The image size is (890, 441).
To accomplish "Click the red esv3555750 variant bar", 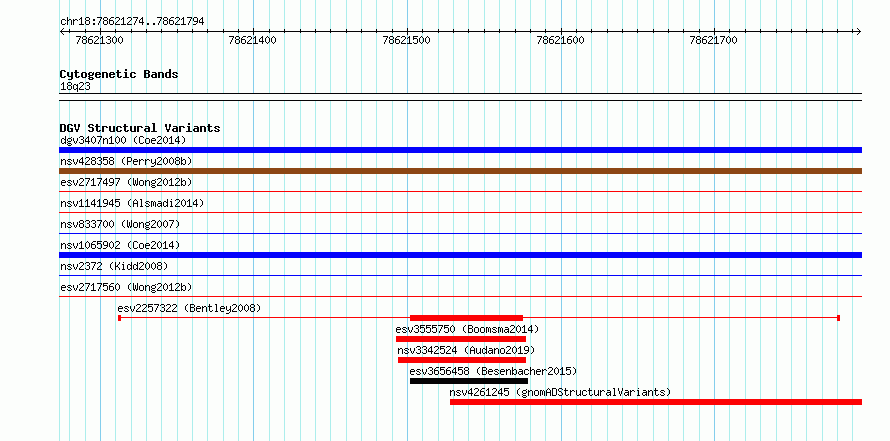I will tap(461, 339).
